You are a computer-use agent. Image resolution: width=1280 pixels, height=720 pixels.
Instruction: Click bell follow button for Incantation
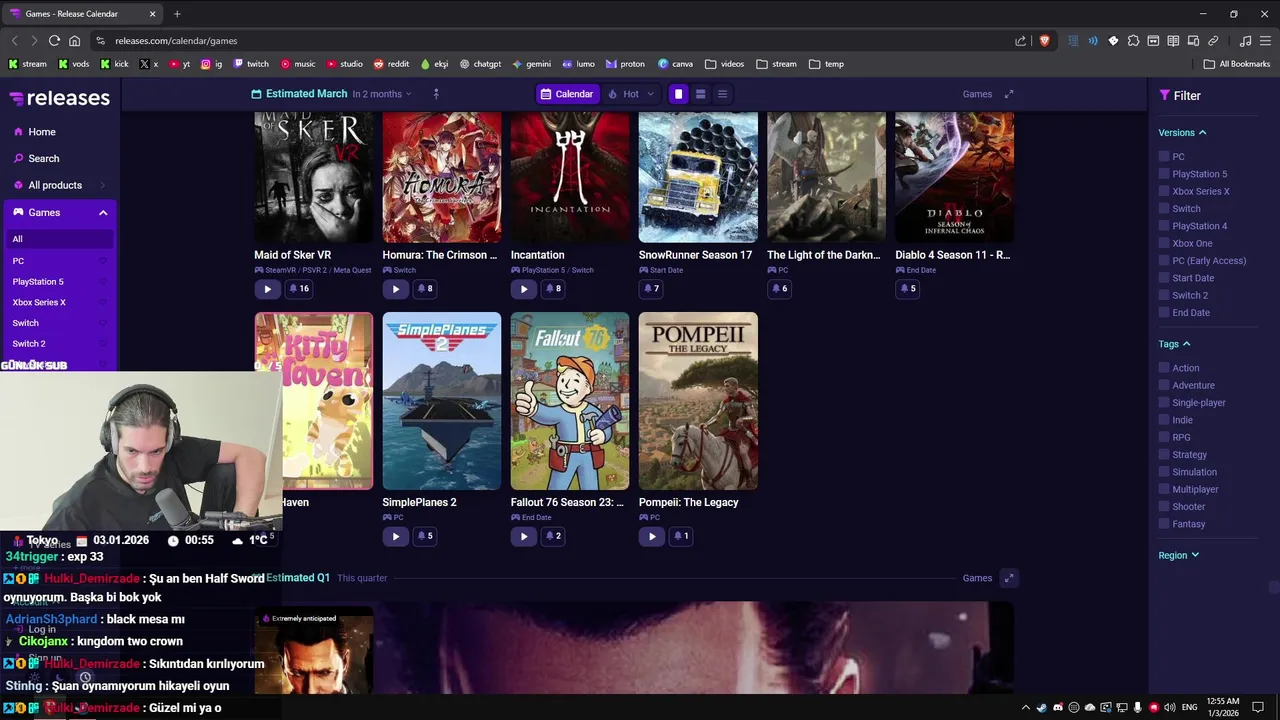[x=553, y=289]
